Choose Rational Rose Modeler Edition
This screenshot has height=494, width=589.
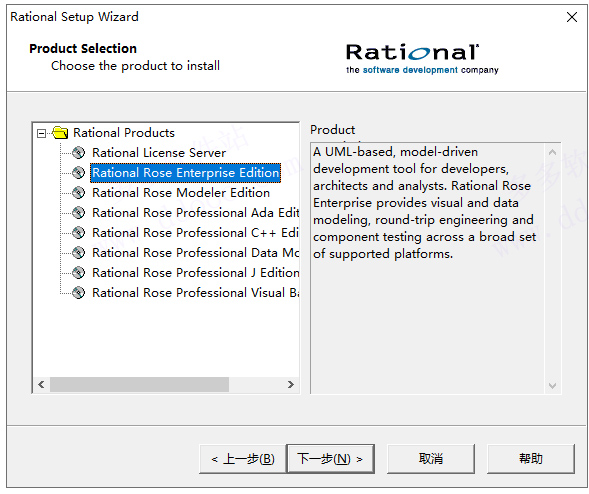[x=181, y=193]
